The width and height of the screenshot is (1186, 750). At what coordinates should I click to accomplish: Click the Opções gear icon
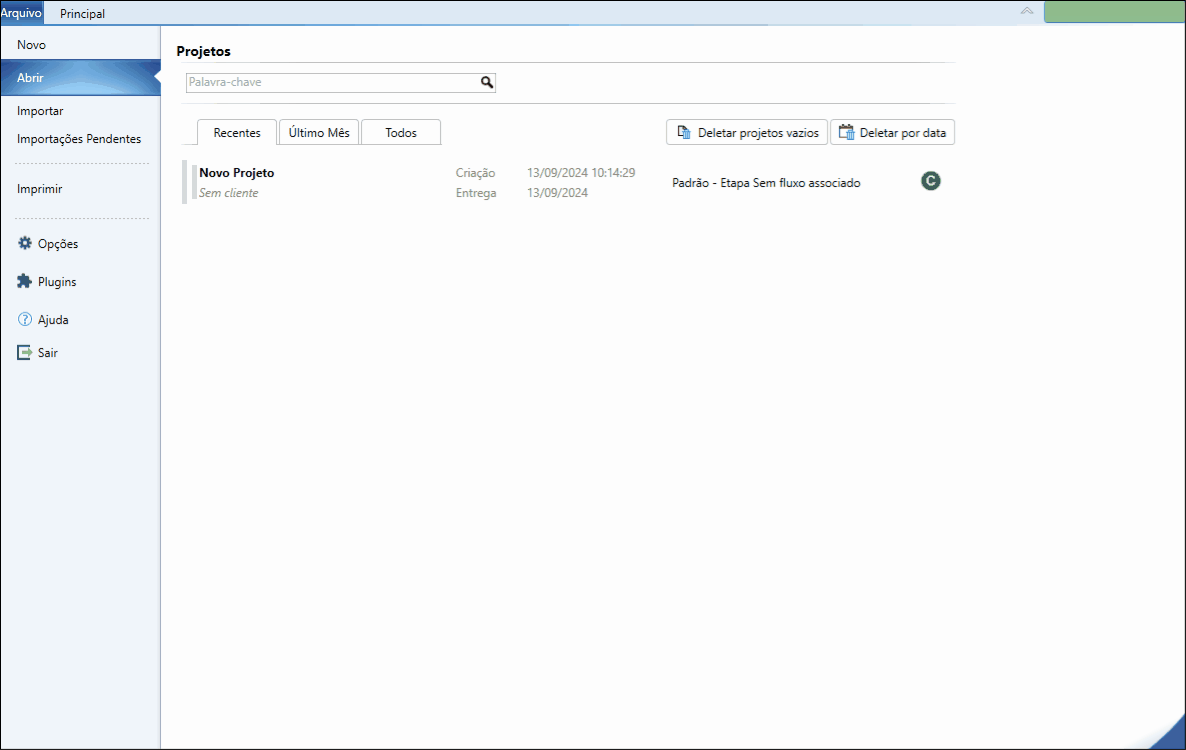25,243
